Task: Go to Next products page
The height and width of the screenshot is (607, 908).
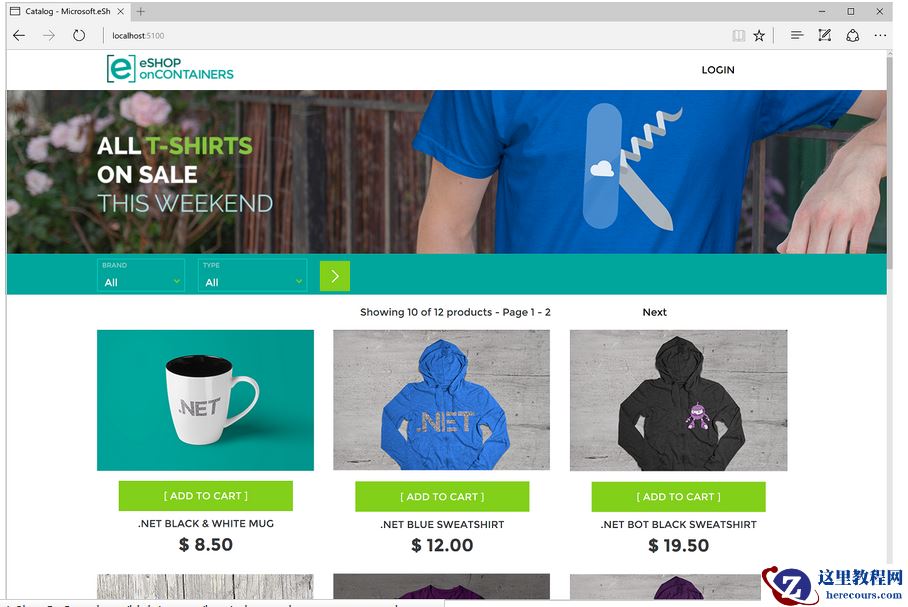Action: click(654, 312)
